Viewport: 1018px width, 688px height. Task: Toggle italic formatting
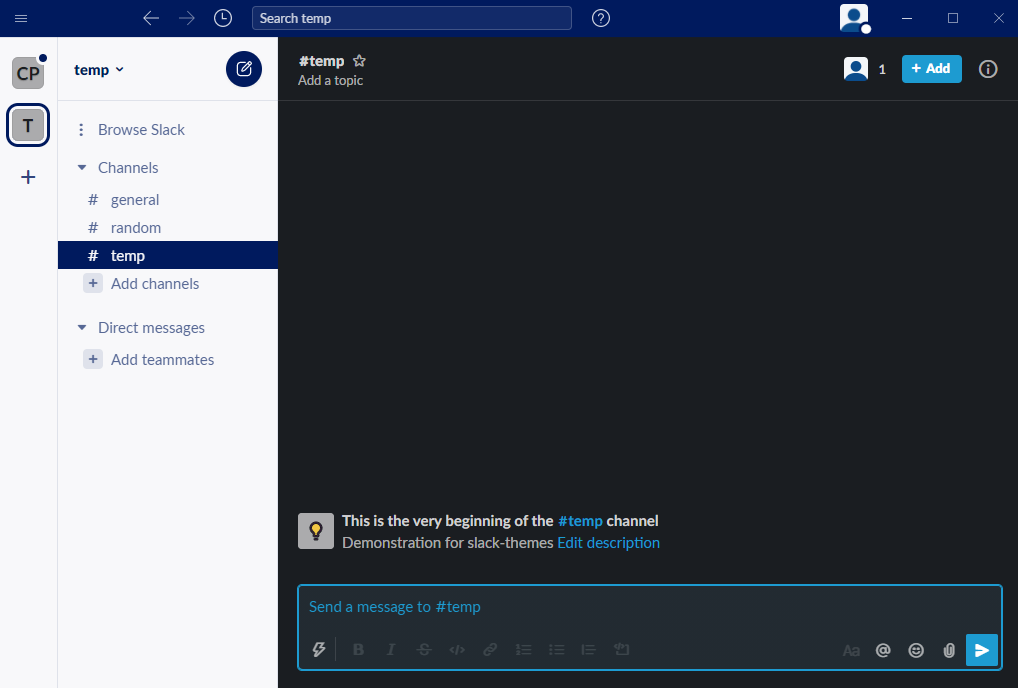391,649
